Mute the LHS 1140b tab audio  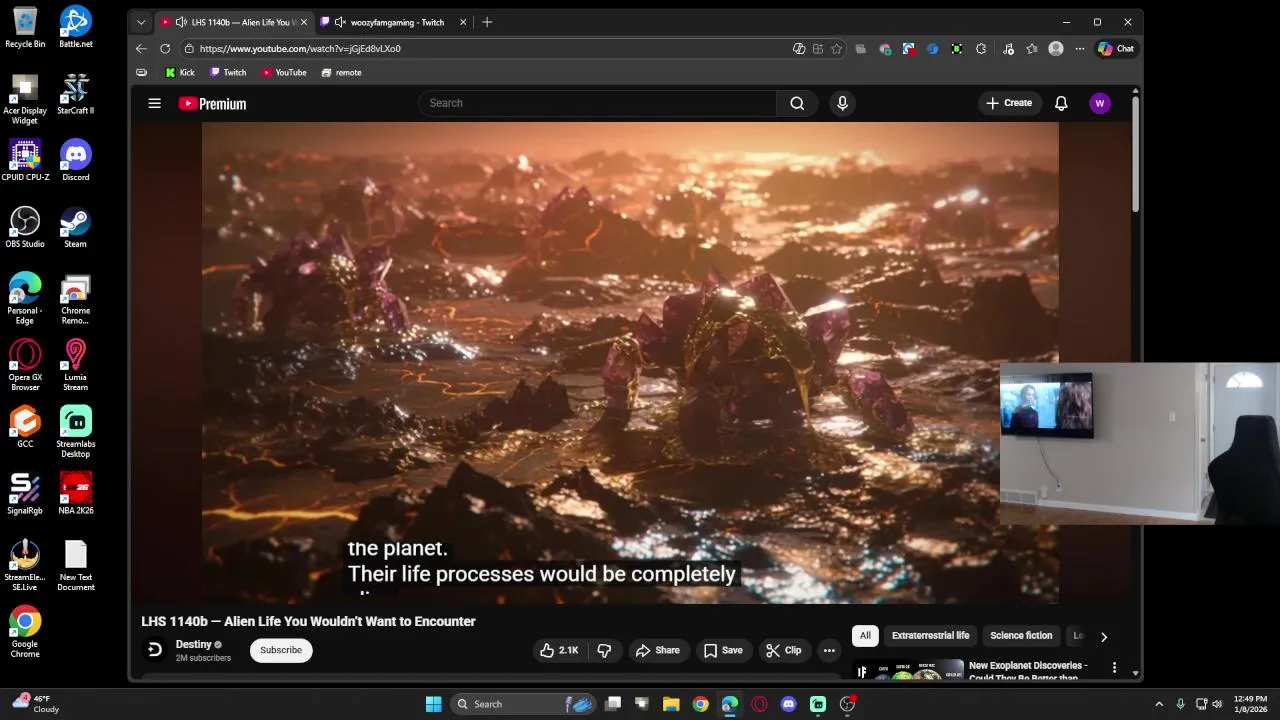(181, 22)
